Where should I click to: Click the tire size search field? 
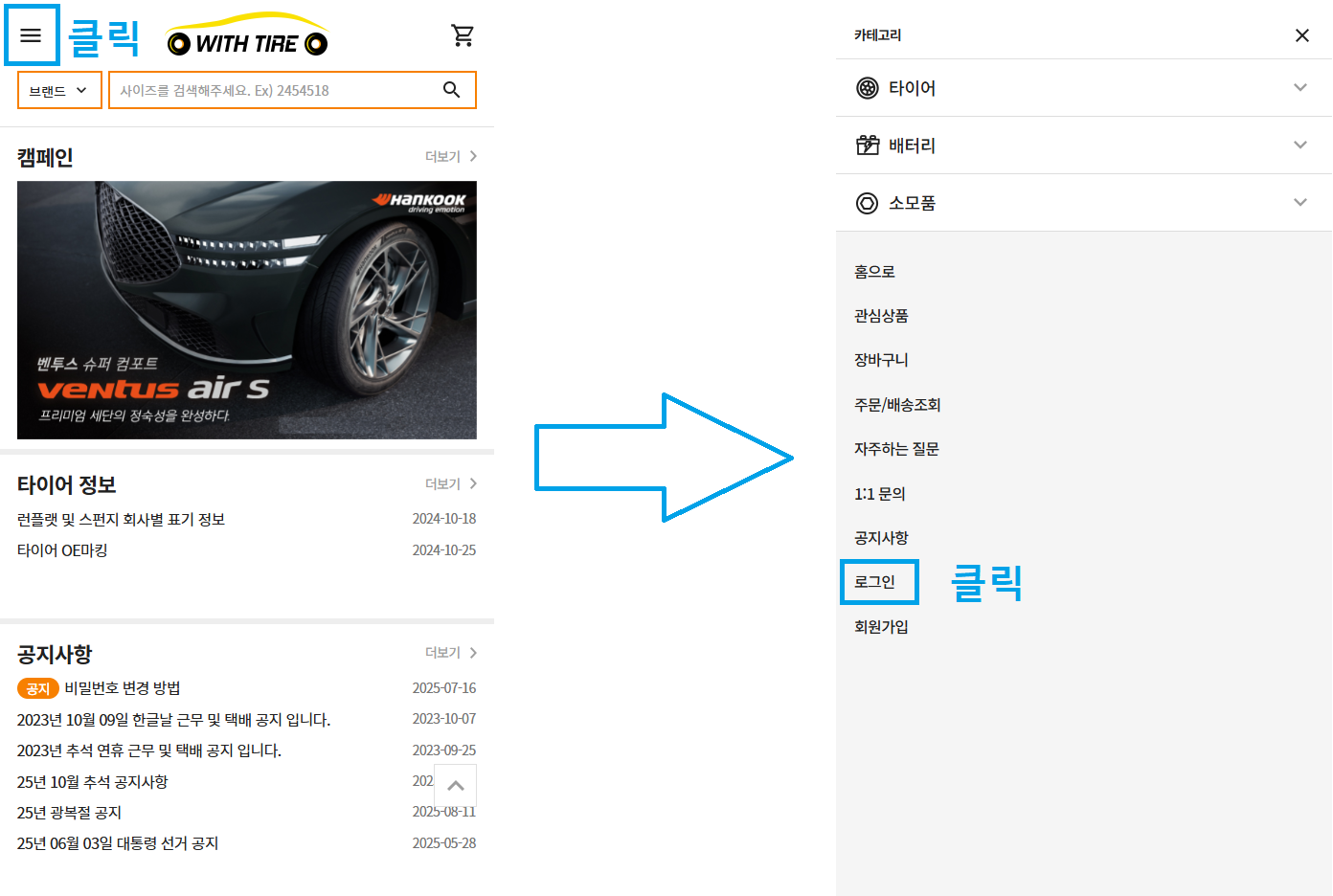273,91
